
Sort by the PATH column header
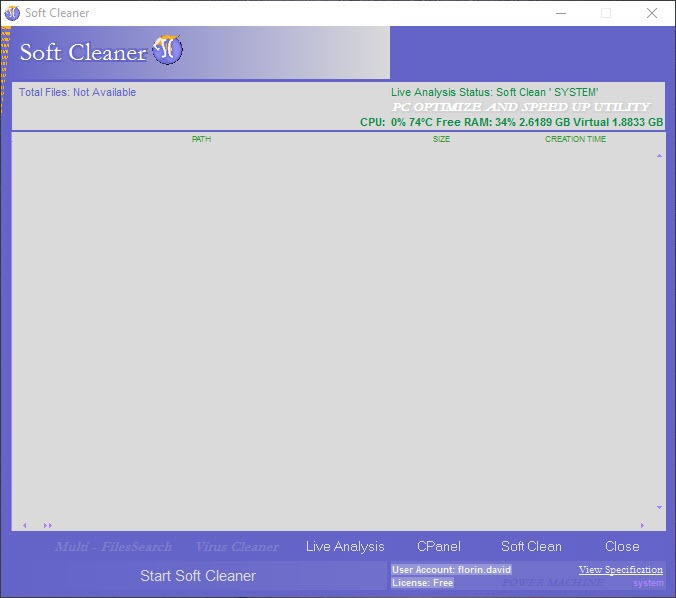coord(201,139)
